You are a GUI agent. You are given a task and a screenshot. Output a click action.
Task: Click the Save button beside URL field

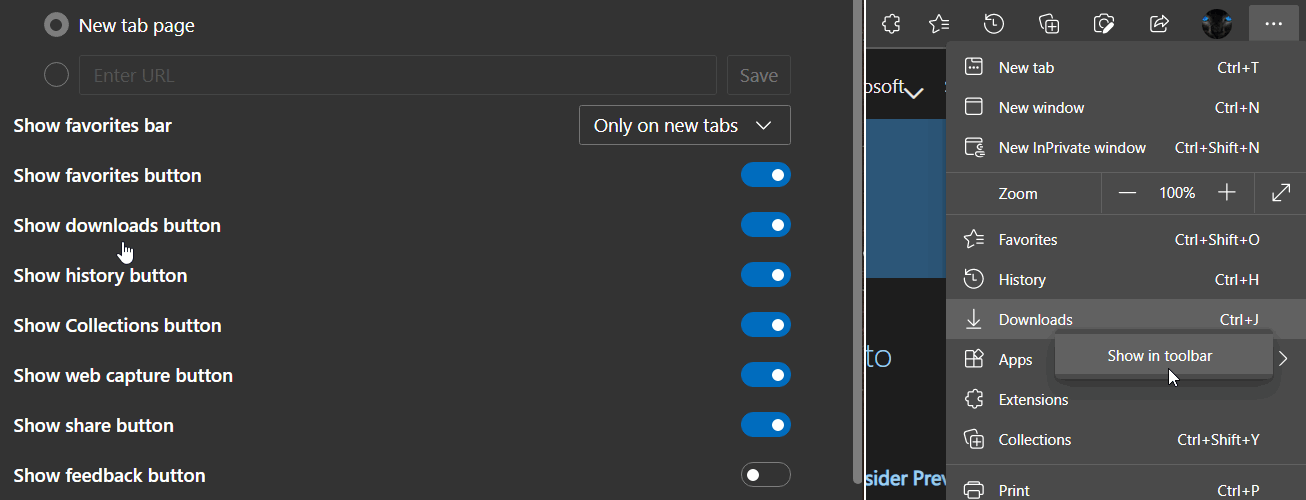coord(759,75)
